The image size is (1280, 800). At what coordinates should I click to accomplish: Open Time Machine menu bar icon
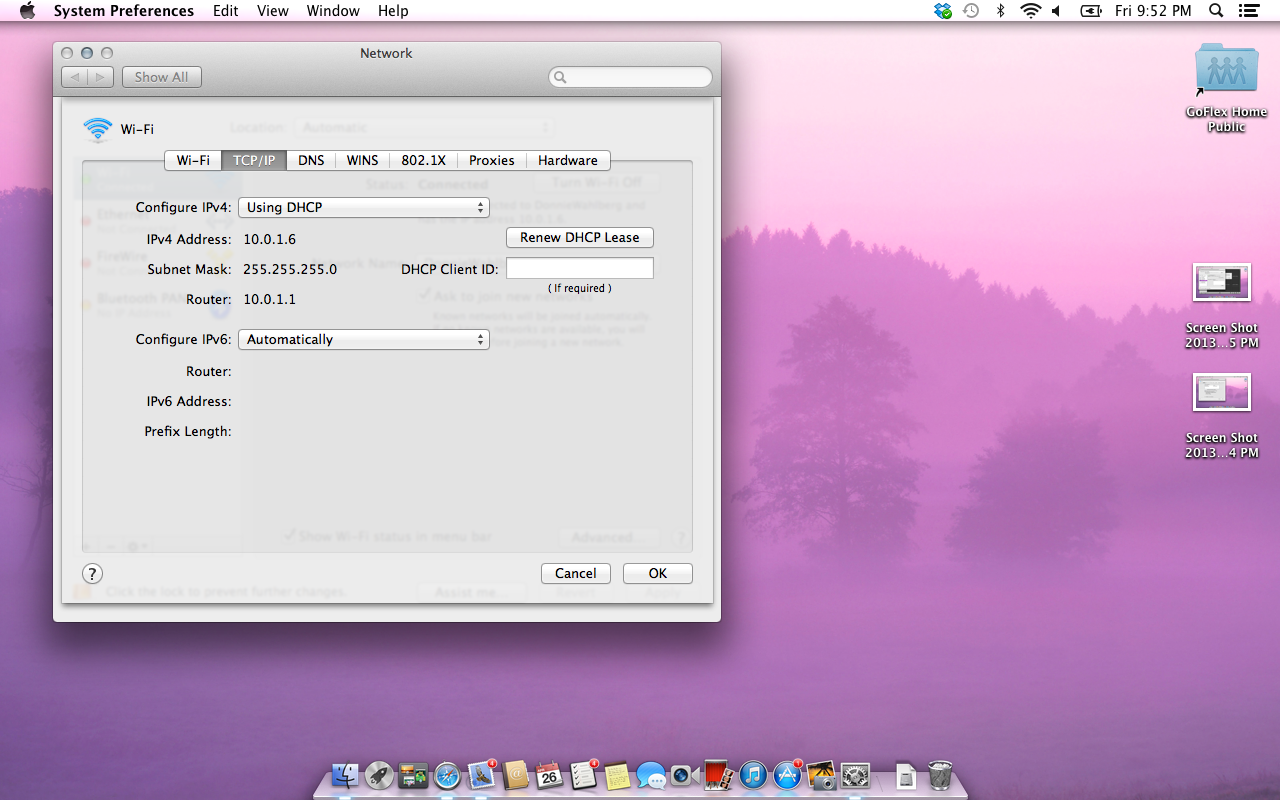[971, 11]
